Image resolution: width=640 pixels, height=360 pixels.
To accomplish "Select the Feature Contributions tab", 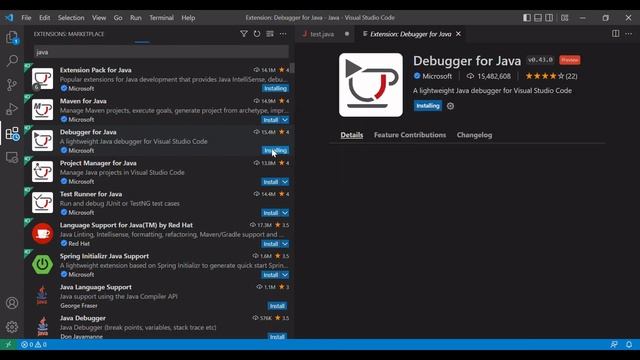I will 410,135.
